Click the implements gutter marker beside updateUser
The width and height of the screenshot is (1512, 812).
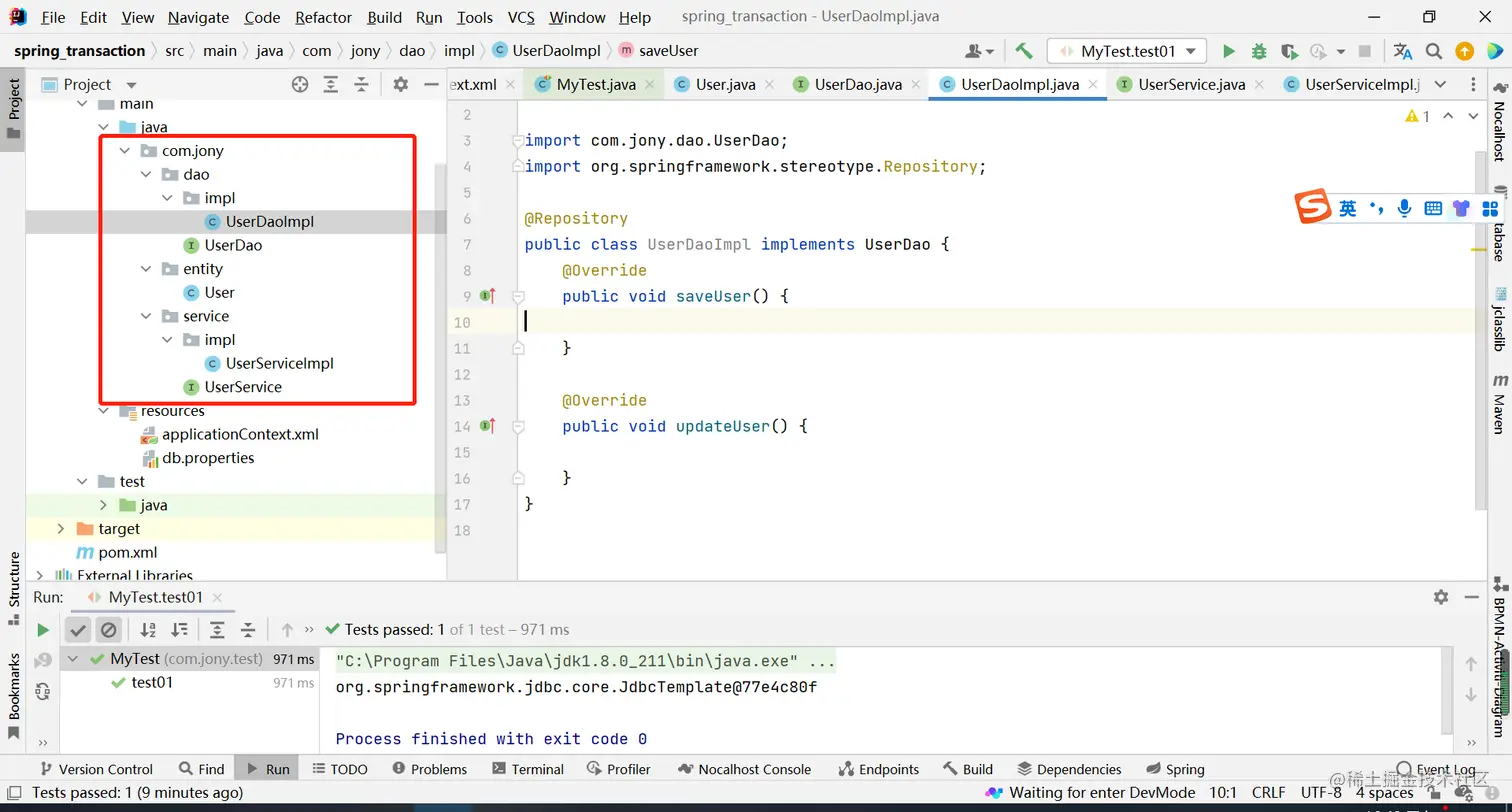[x=488, y=426]
